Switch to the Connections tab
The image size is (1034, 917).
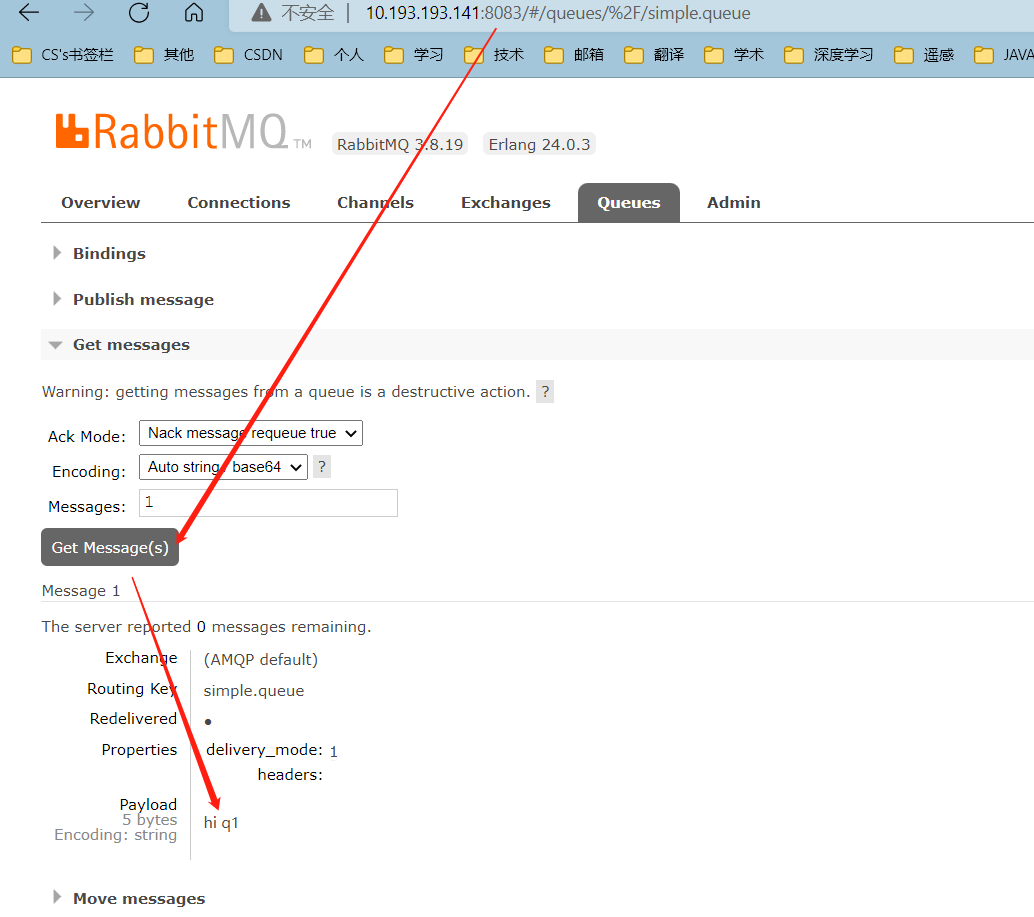239,202
